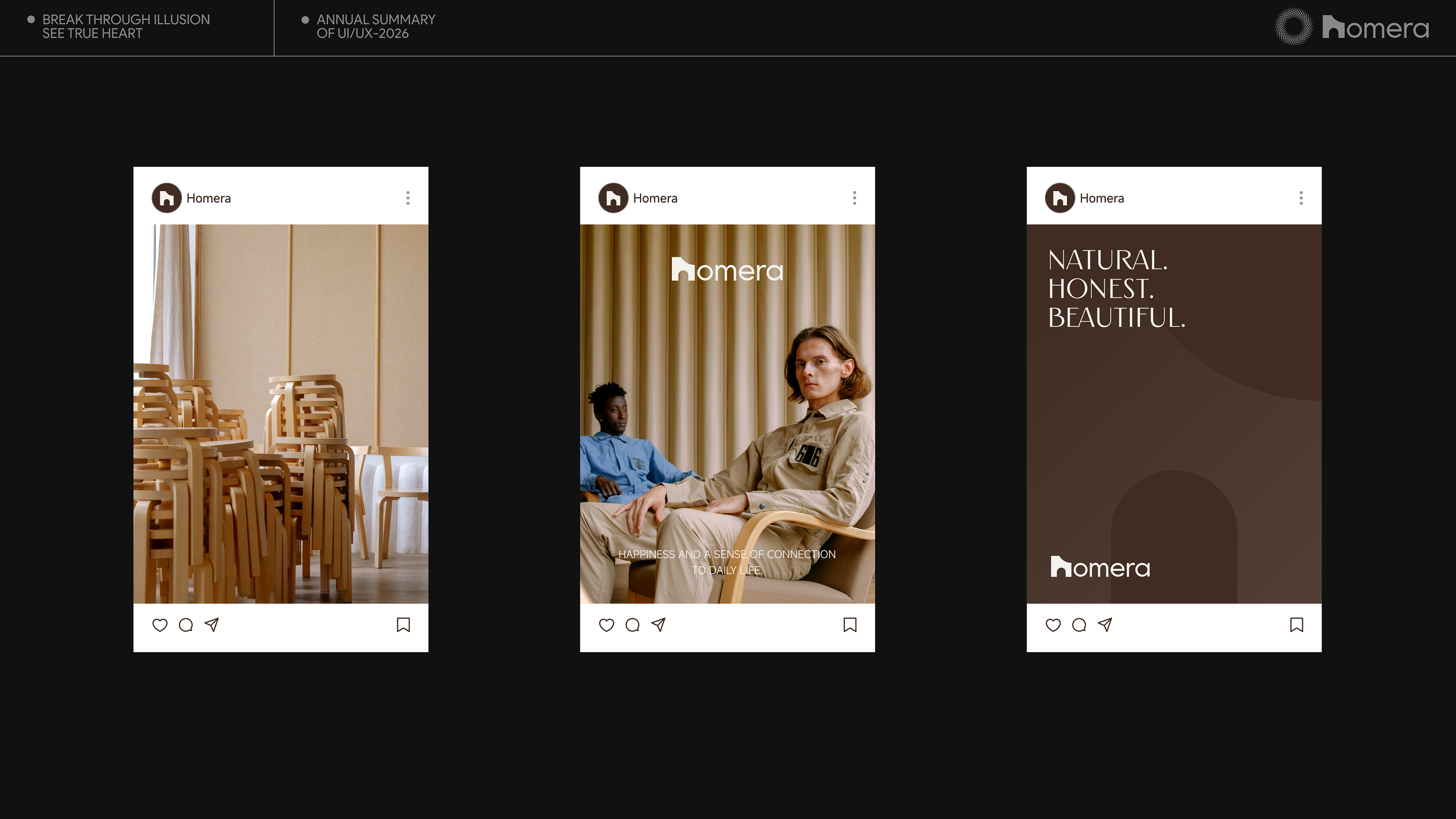Like the stacked chairs post with the heart icon
The image size is (1456, 819).
pos(160,624)
